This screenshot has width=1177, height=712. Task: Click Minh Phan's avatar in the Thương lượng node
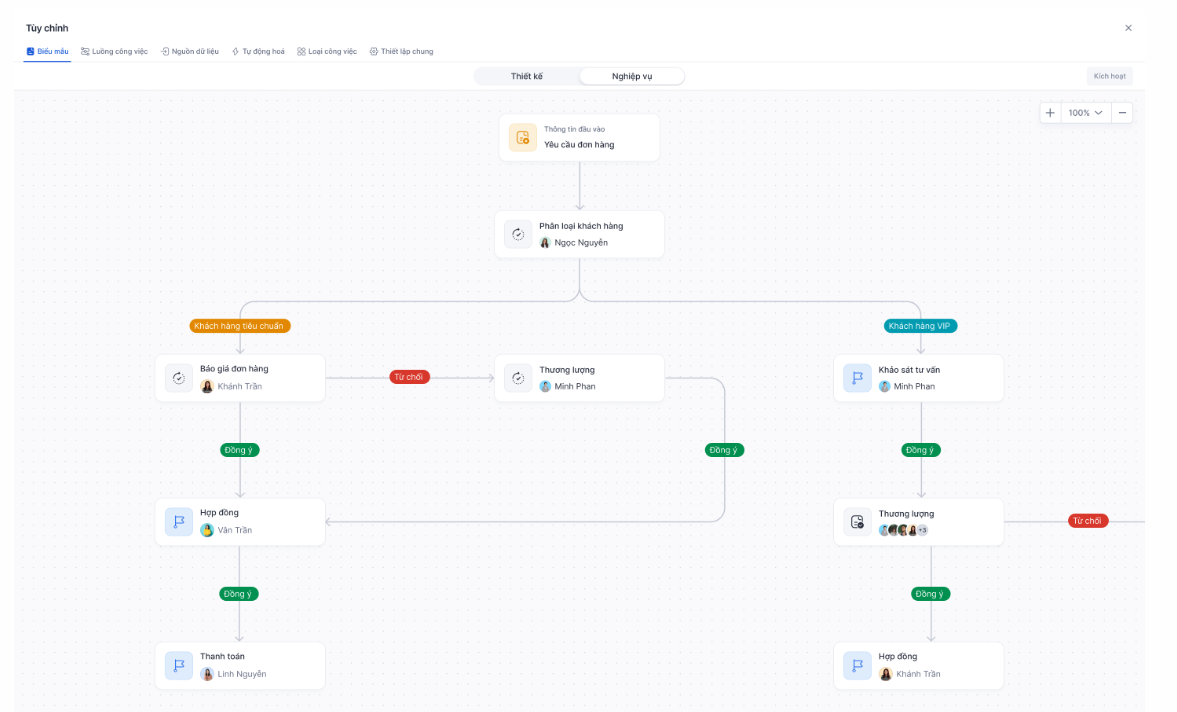tap(545, 386)
